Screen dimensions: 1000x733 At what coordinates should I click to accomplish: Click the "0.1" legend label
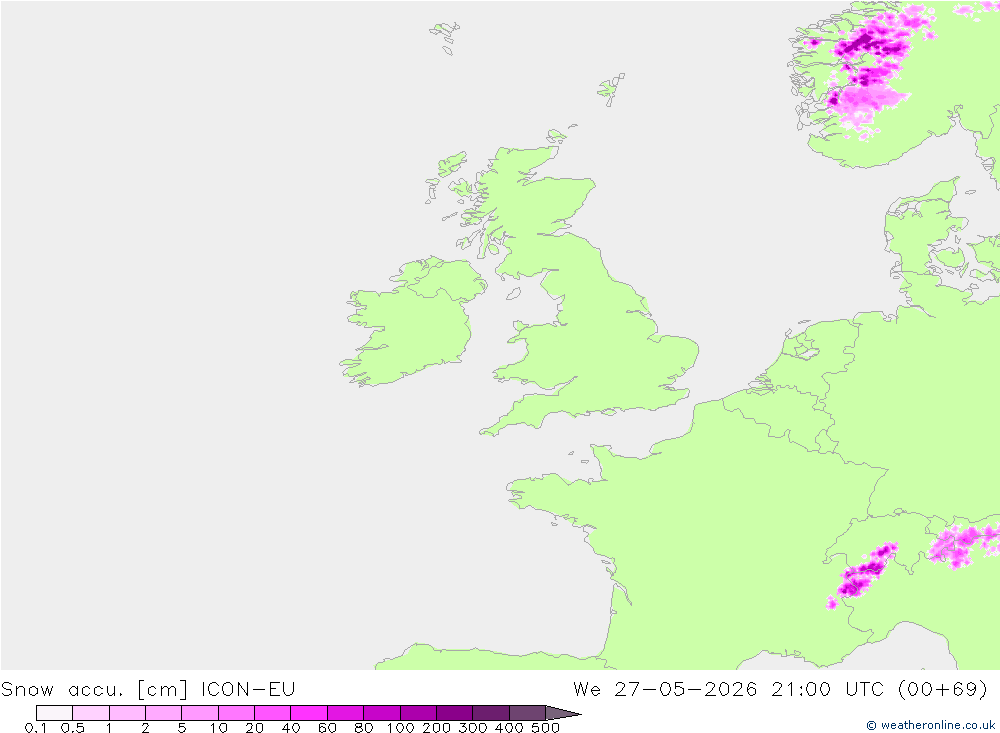click(x=35, y=728)
